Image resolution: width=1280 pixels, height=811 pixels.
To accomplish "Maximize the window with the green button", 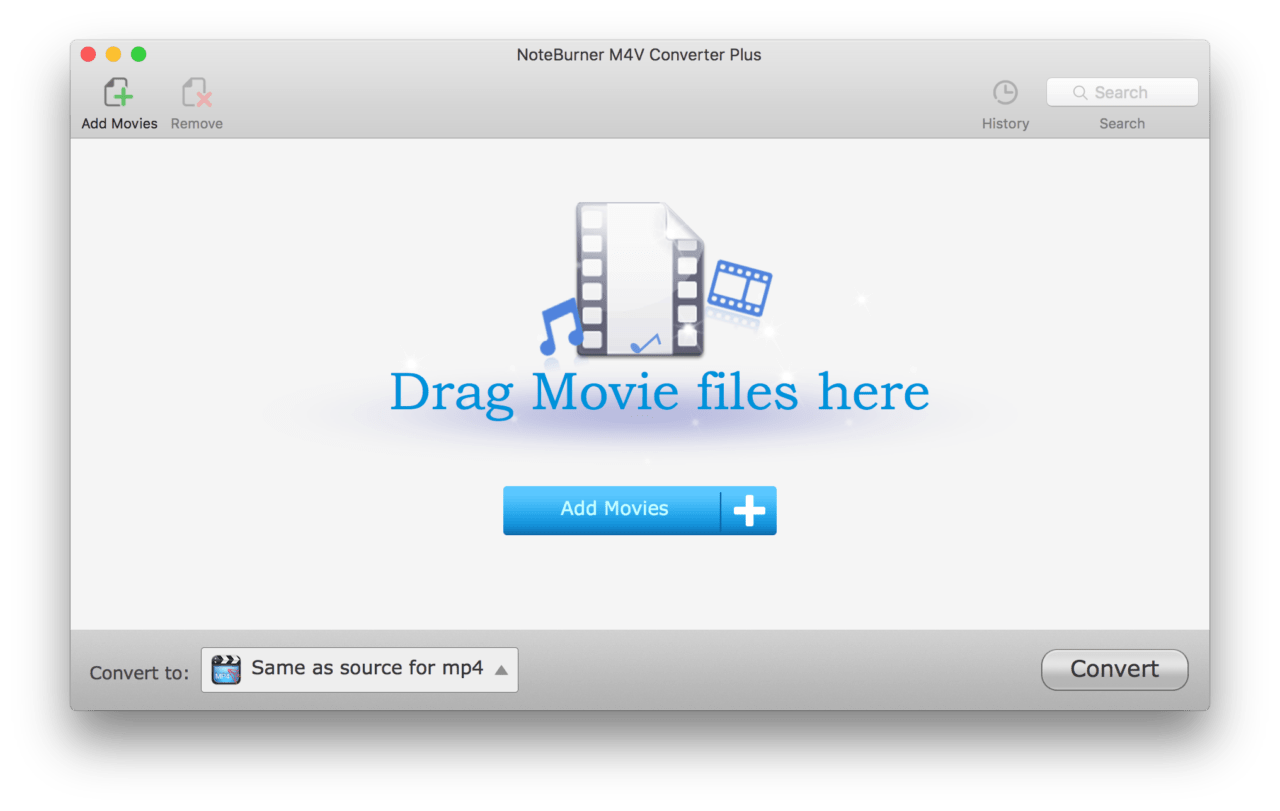I will coord(138,54).
